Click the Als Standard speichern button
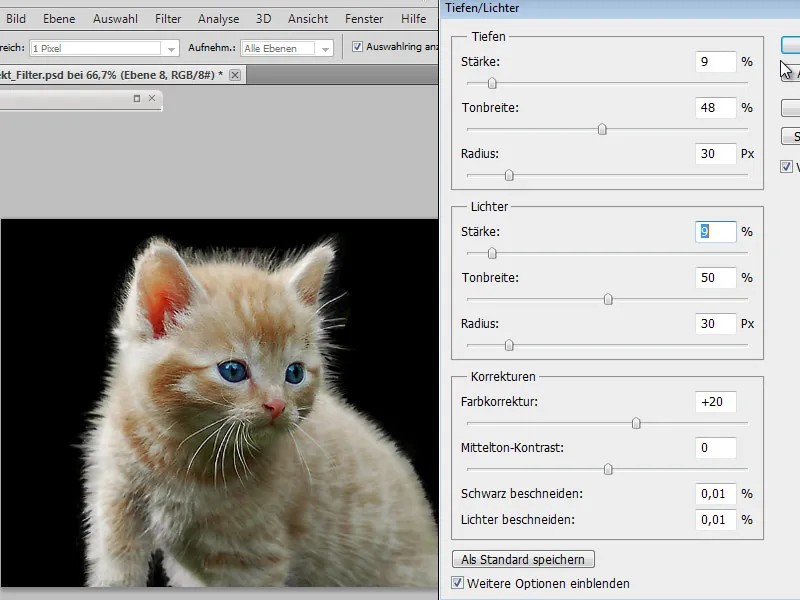Viewport: 800px width, 600px height. (523, 559)
